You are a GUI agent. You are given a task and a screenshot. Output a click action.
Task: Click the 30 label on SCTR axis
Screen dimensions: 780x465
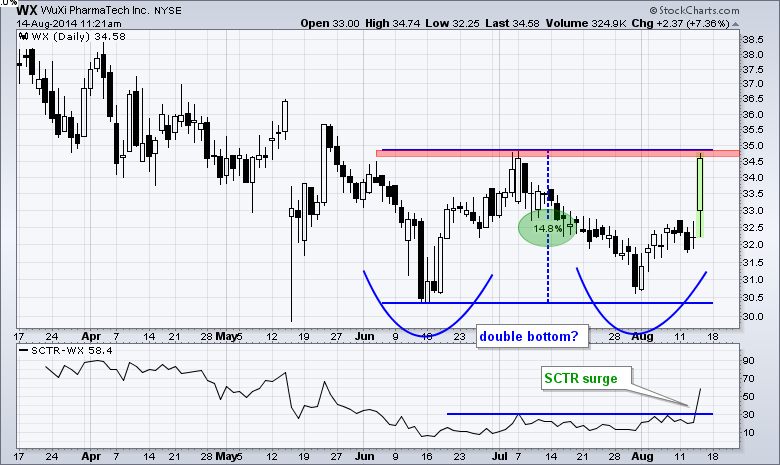pyautogui.click(x=748, y=414)
